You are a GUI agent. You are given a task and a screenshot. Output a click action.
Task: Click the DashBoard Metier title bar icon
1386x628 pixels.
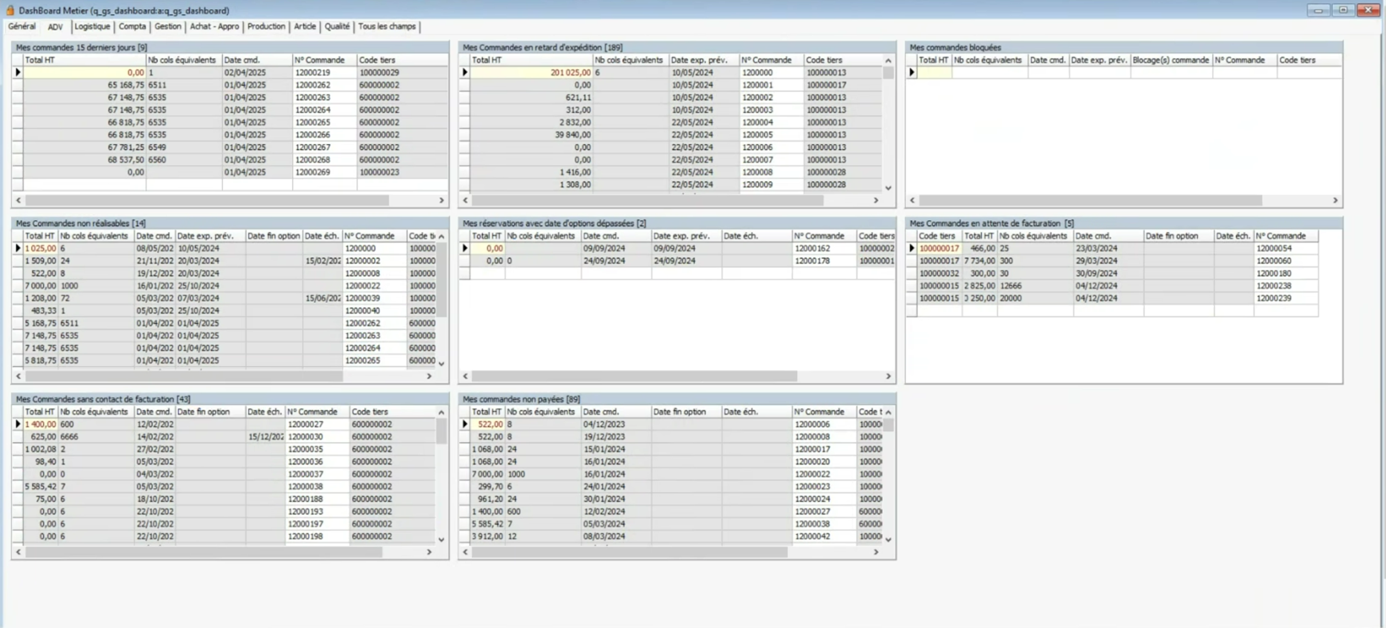(10, 10)
